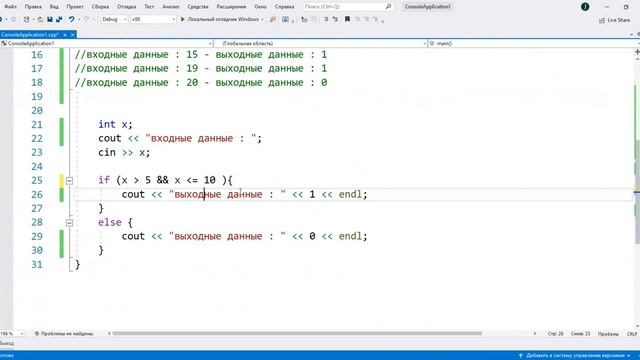The width and height of the screenshot is (640, 360).
Task: Collapse the if block on line 25
Action: [69, 180]
